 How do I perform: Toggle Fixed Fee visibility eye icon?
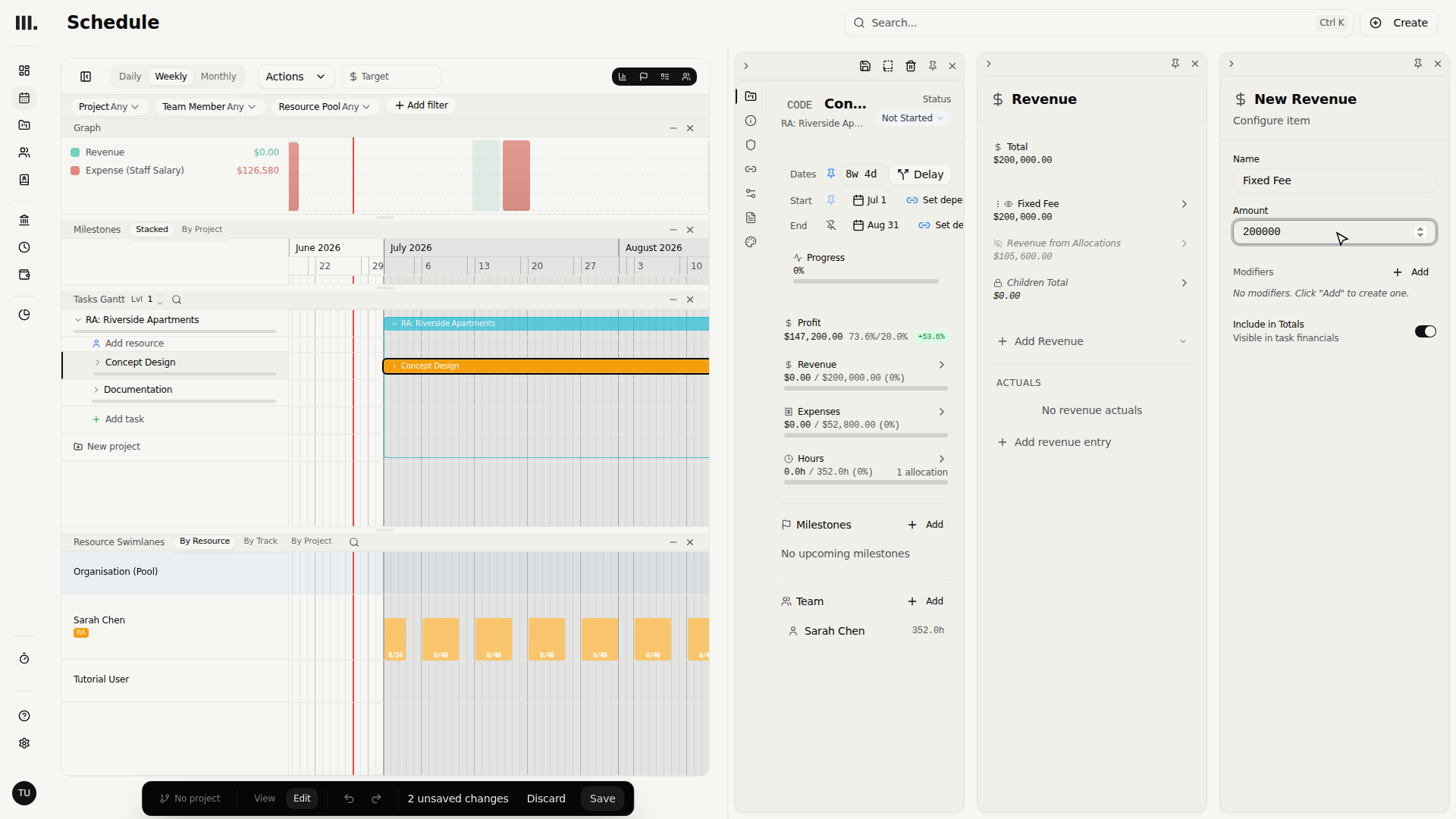coord(1009,204)
